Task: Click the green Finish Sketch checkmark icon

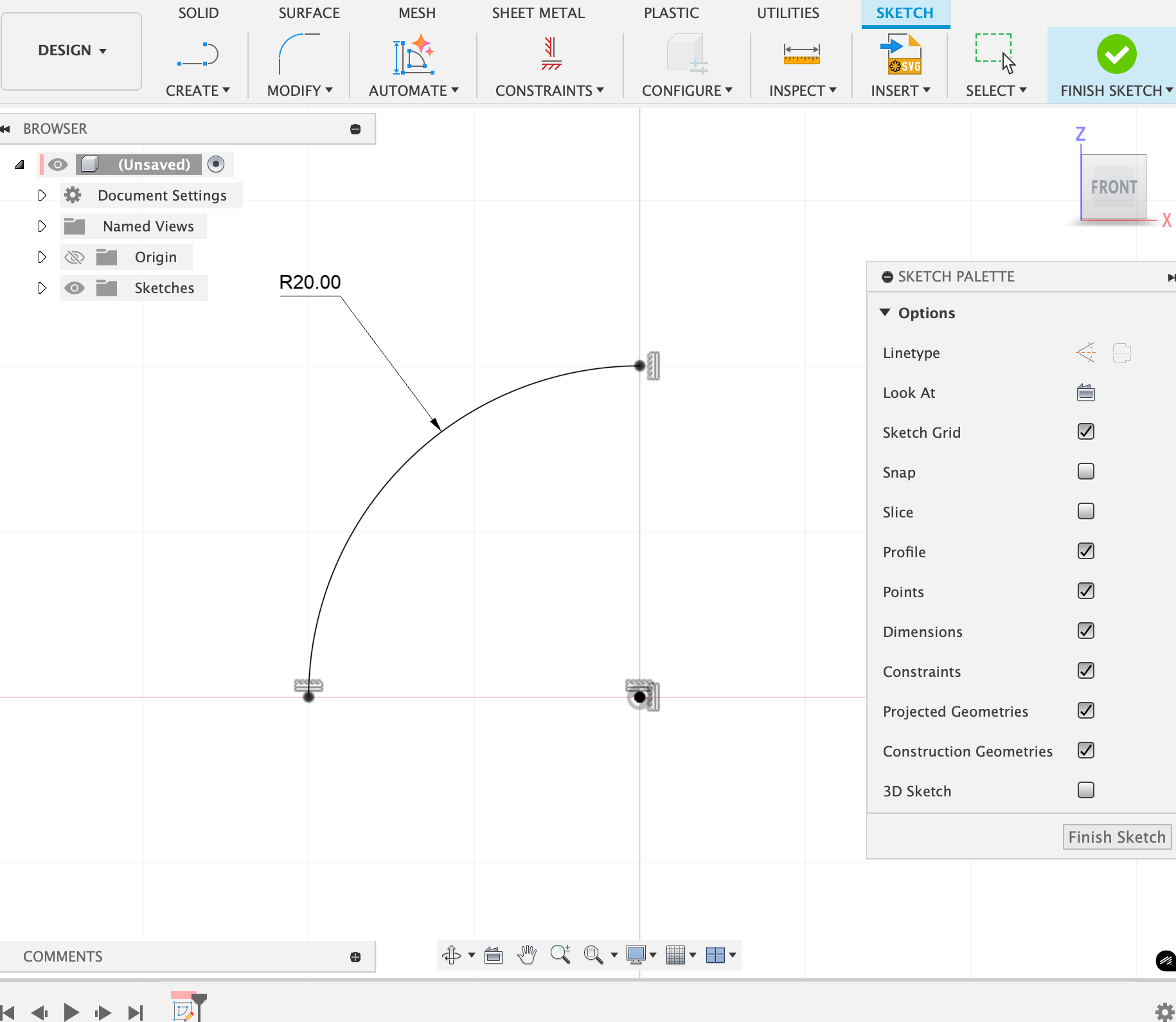Action: pyautogui.click(x=1116, y=54)
